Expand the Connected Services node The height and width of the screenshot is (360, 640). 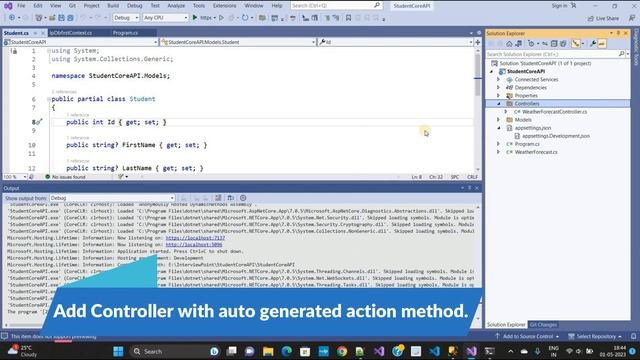coord(498,80)
